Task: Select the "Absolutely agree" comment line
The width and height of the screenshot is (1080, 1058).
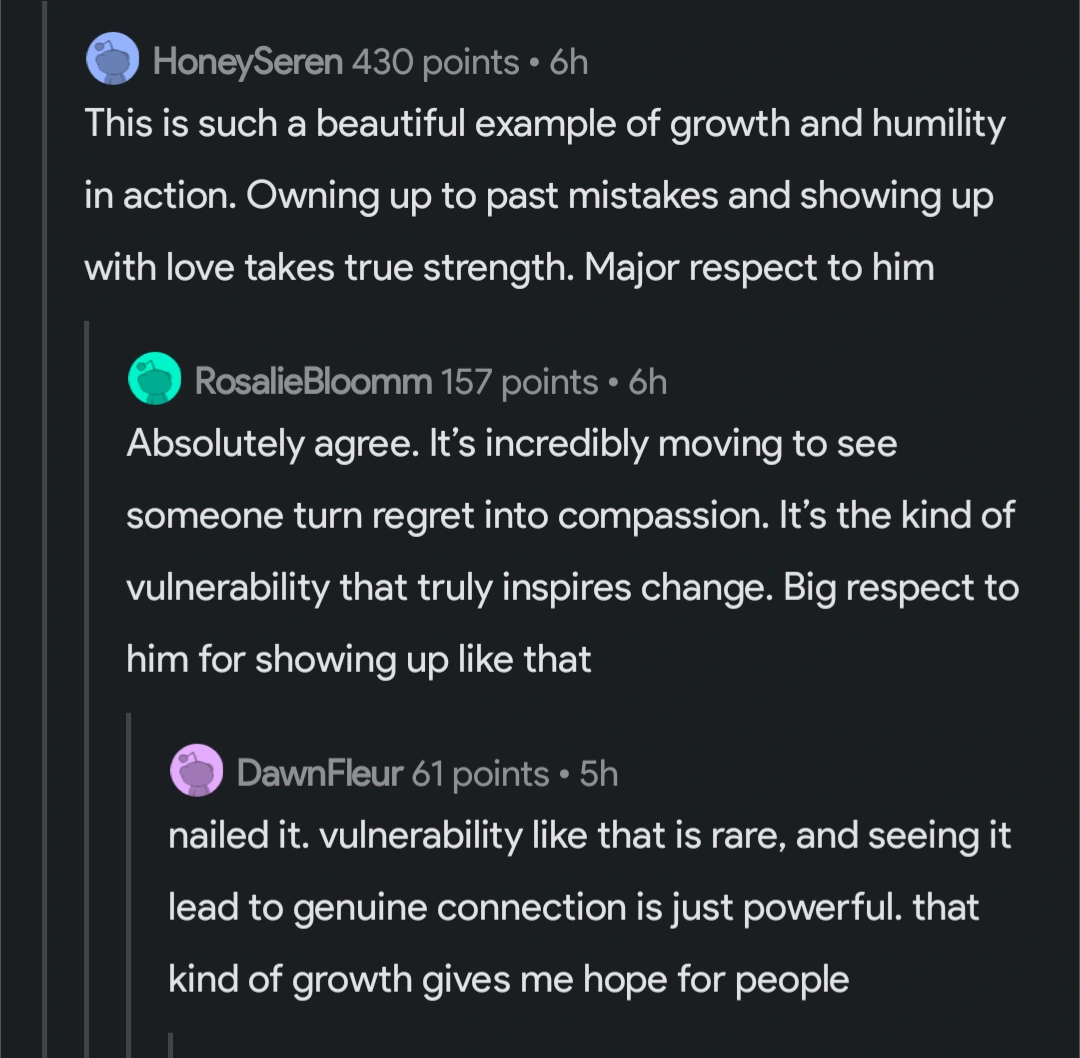Action: pyautogui.click(x=511, y=444)
